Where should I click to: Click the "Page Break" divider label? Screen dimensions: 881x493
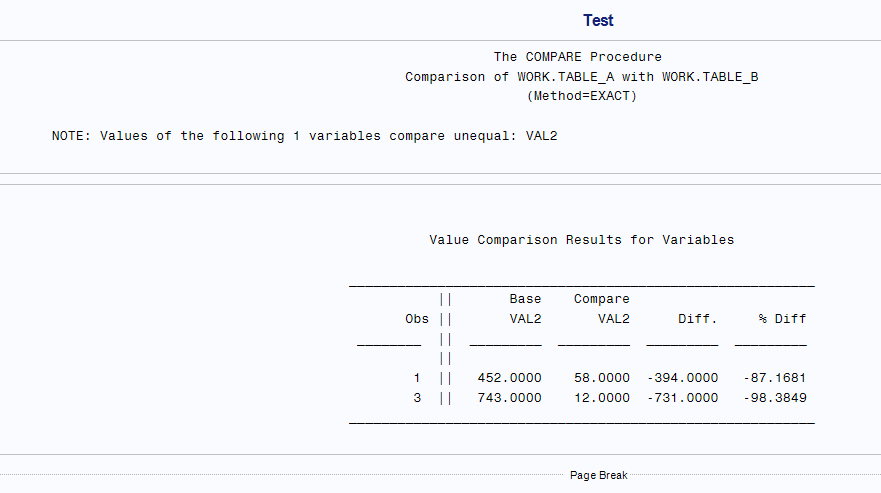click(x=598, y=476)
